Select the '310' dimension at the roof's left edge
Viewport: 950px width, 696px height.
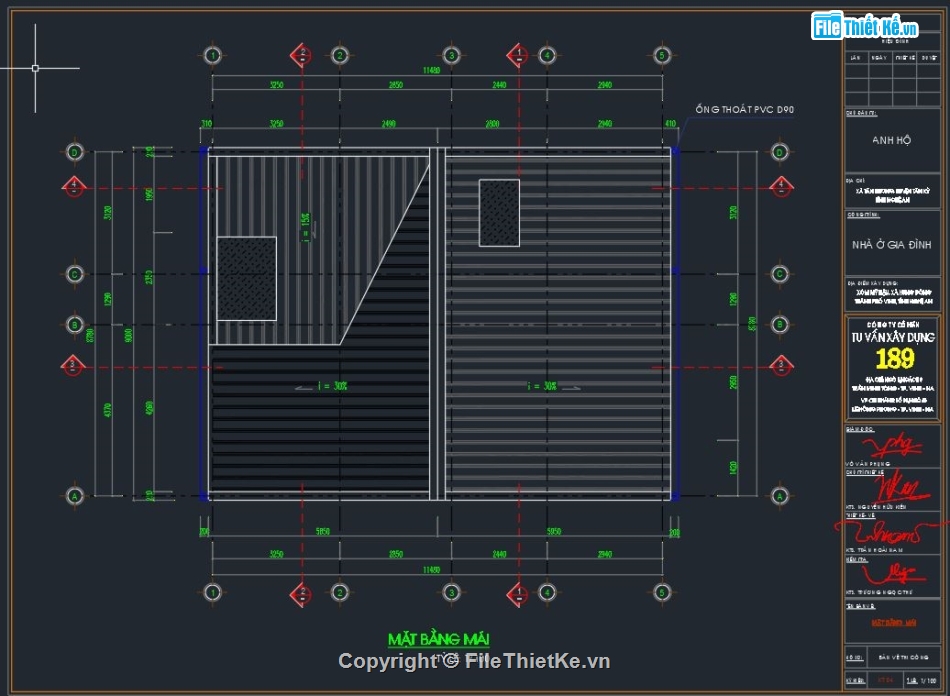click(207, 124)
